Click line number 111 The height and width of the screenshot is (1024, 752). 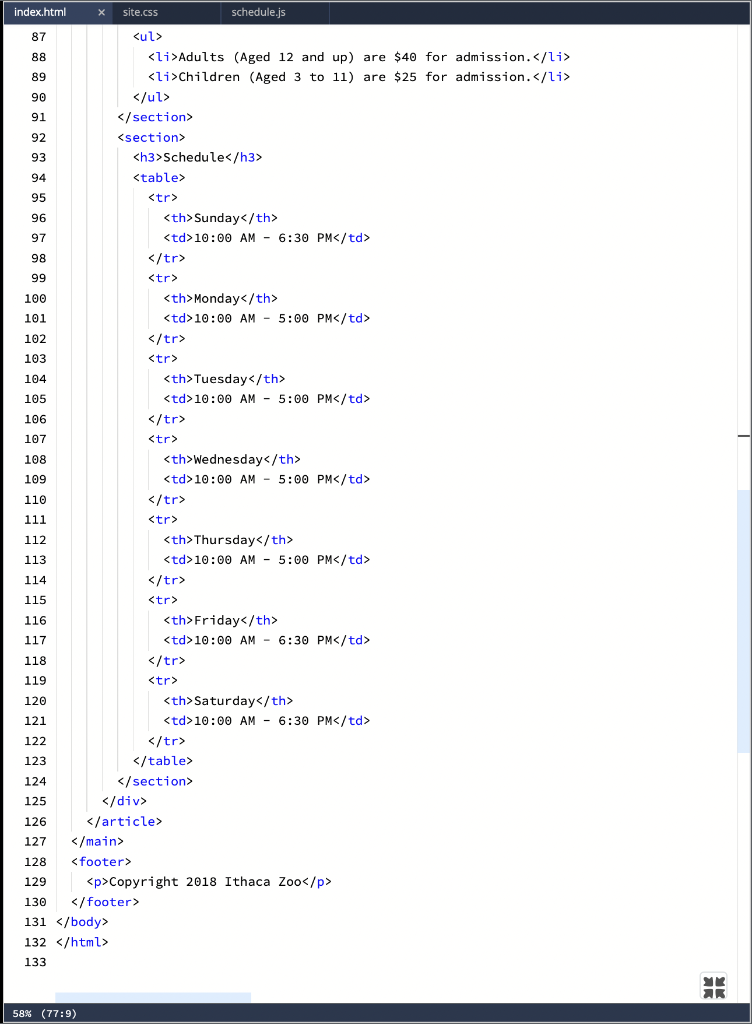click(35, 520)
